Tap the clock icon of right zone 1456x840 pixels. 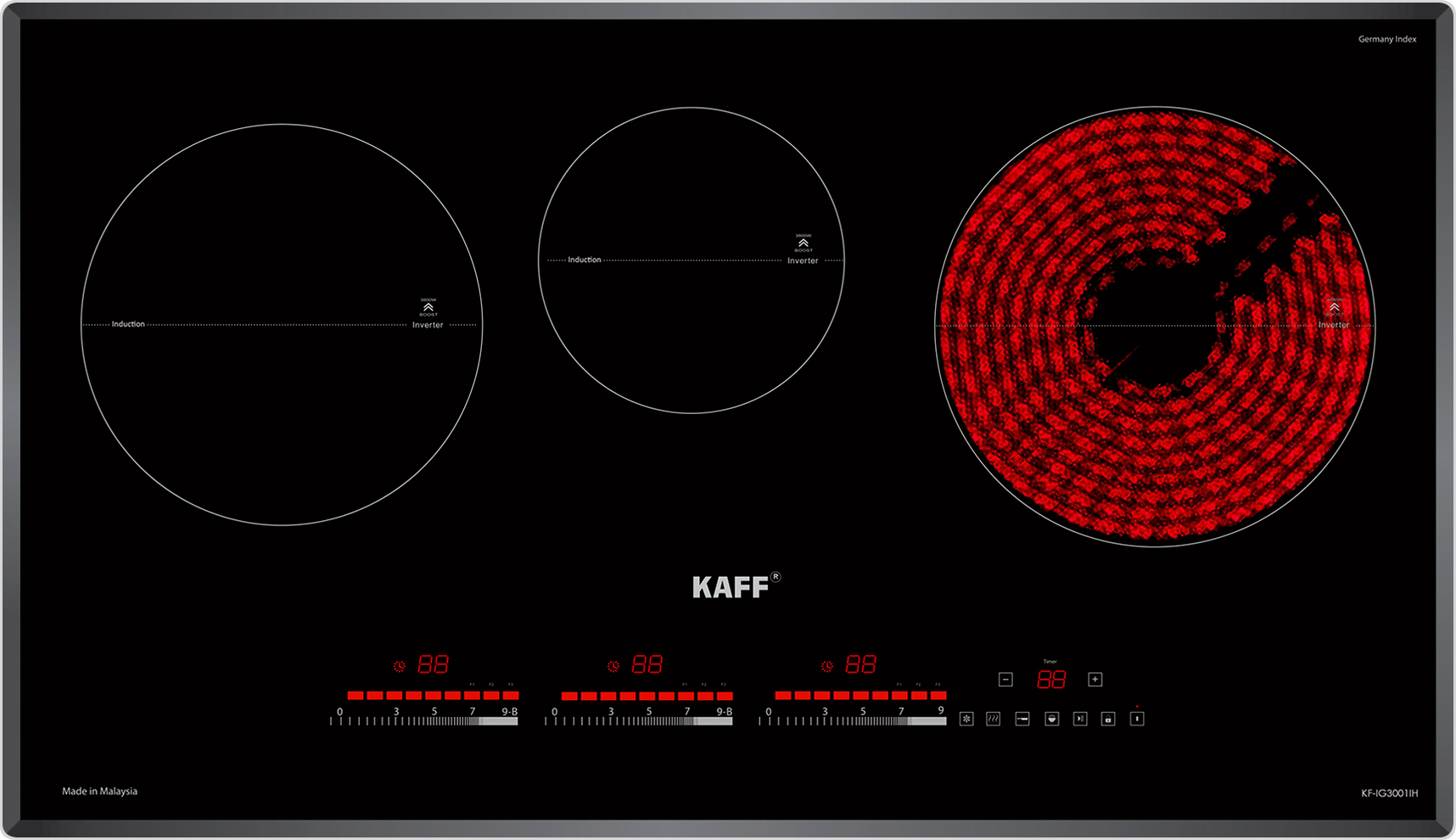pos(827,666)
